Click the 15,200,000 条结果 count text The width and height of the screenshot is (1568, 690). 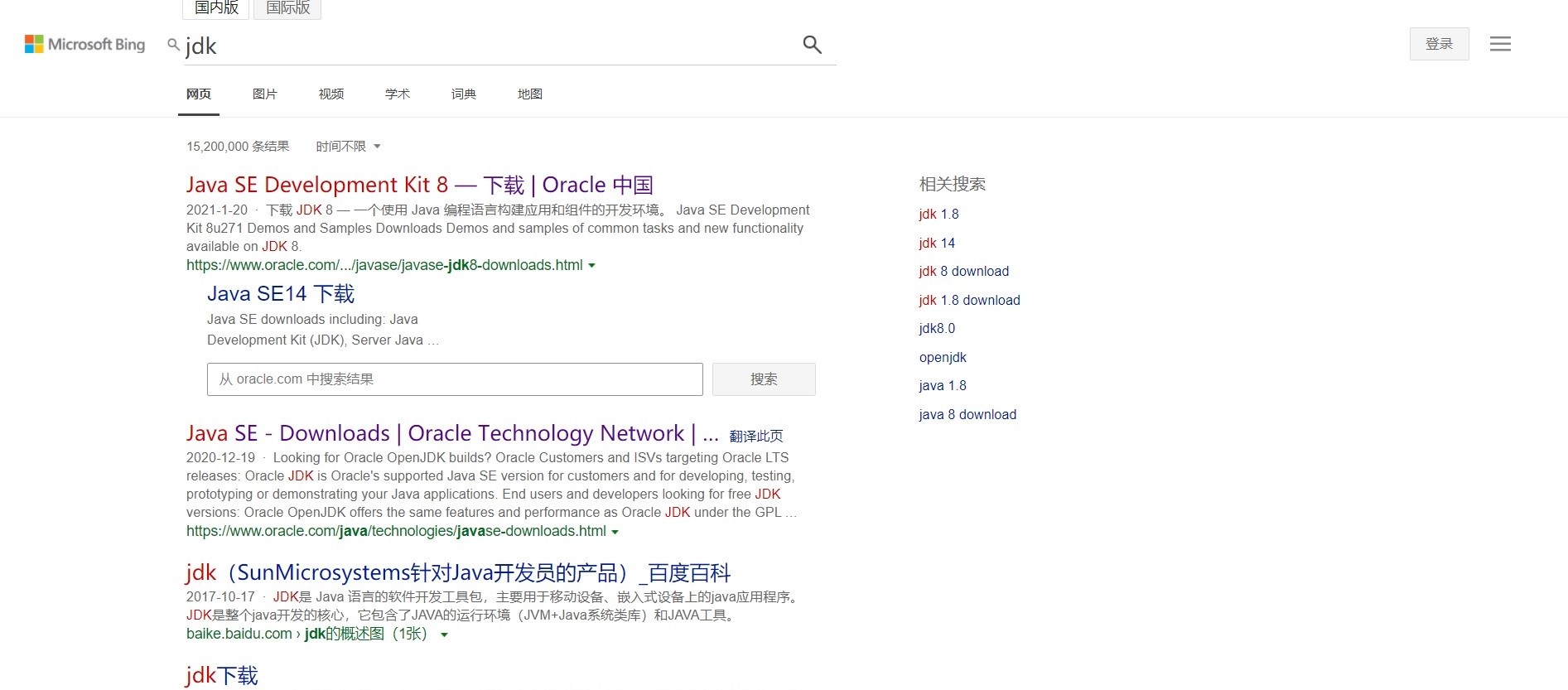click(x=238, y=147)
